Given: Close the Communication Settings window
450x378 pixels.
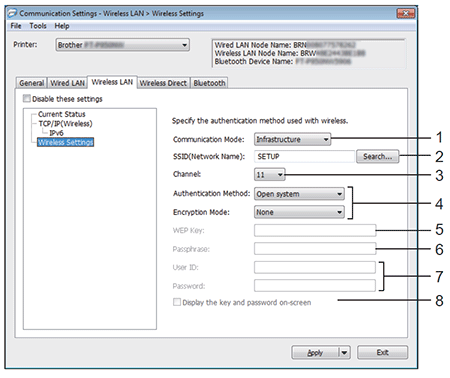Looking at the screenshot, I should [406, 13].
